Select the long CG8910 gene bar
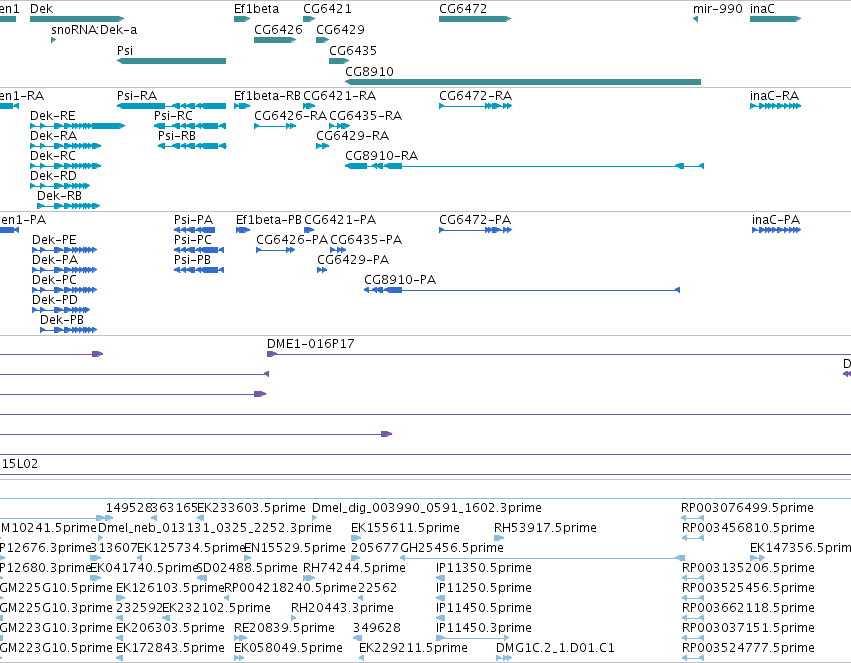This screenshot has height=663, width=851. 523,82
